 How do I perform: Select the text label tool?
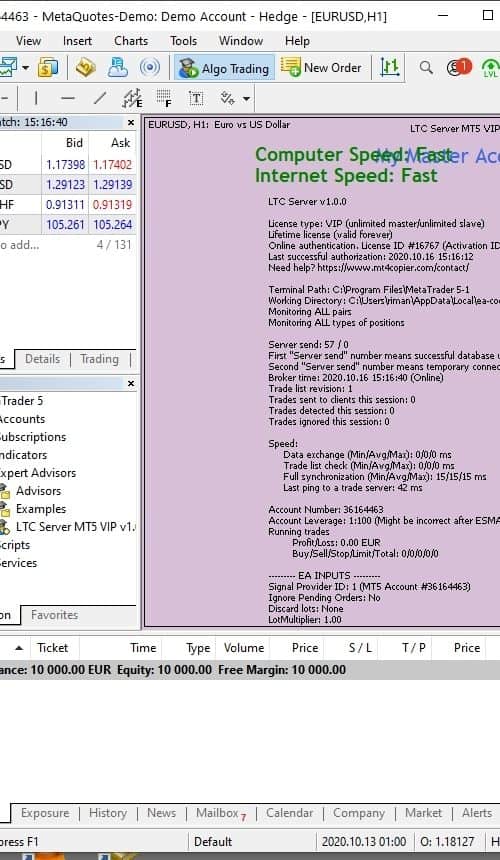click(x=196, y=98)
